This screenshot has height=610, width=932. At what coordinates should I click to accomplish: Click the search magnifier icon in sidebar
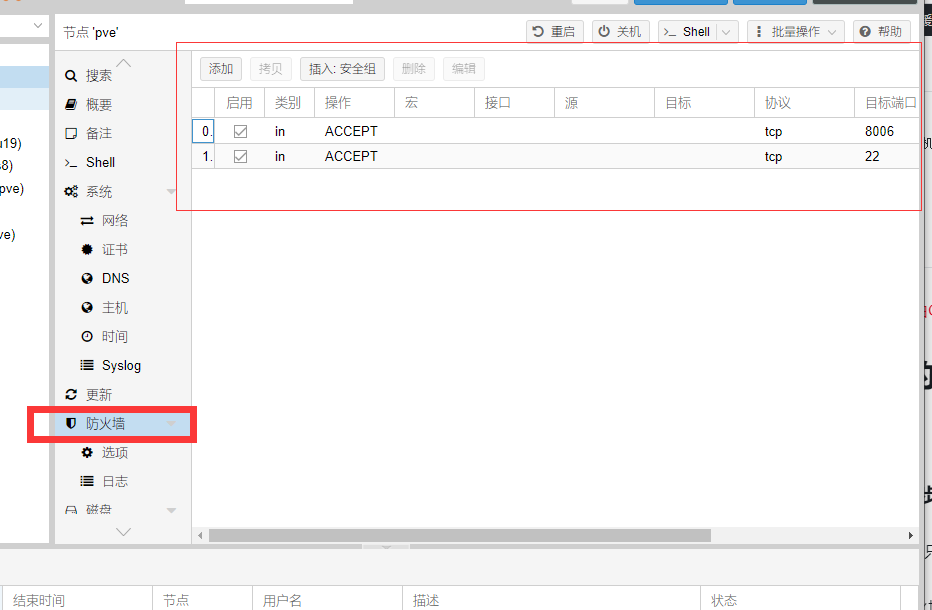pos(71,76)
